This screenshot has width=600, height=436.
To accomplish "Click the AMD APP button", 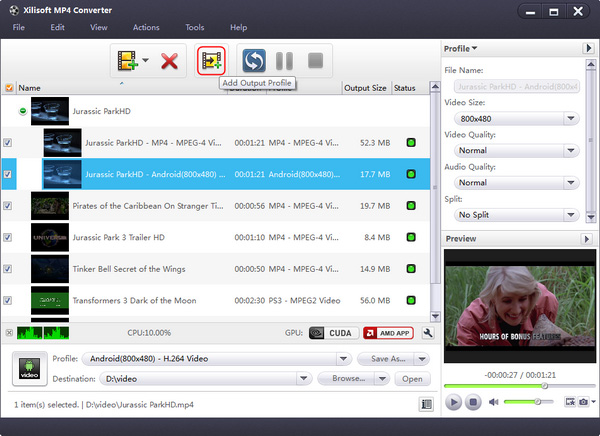I will (388, 333).
